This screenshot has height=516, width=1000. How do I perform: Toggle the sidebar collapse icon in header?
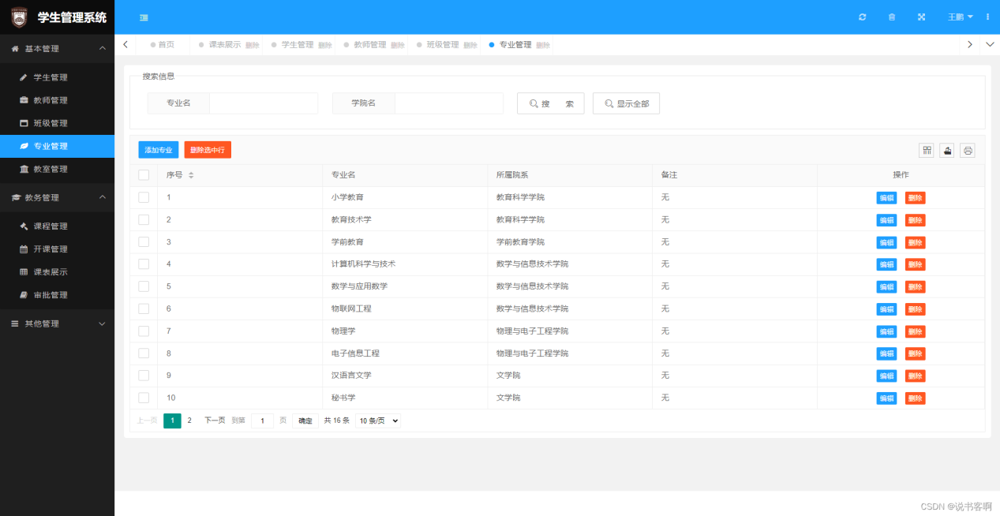[144, 17]
